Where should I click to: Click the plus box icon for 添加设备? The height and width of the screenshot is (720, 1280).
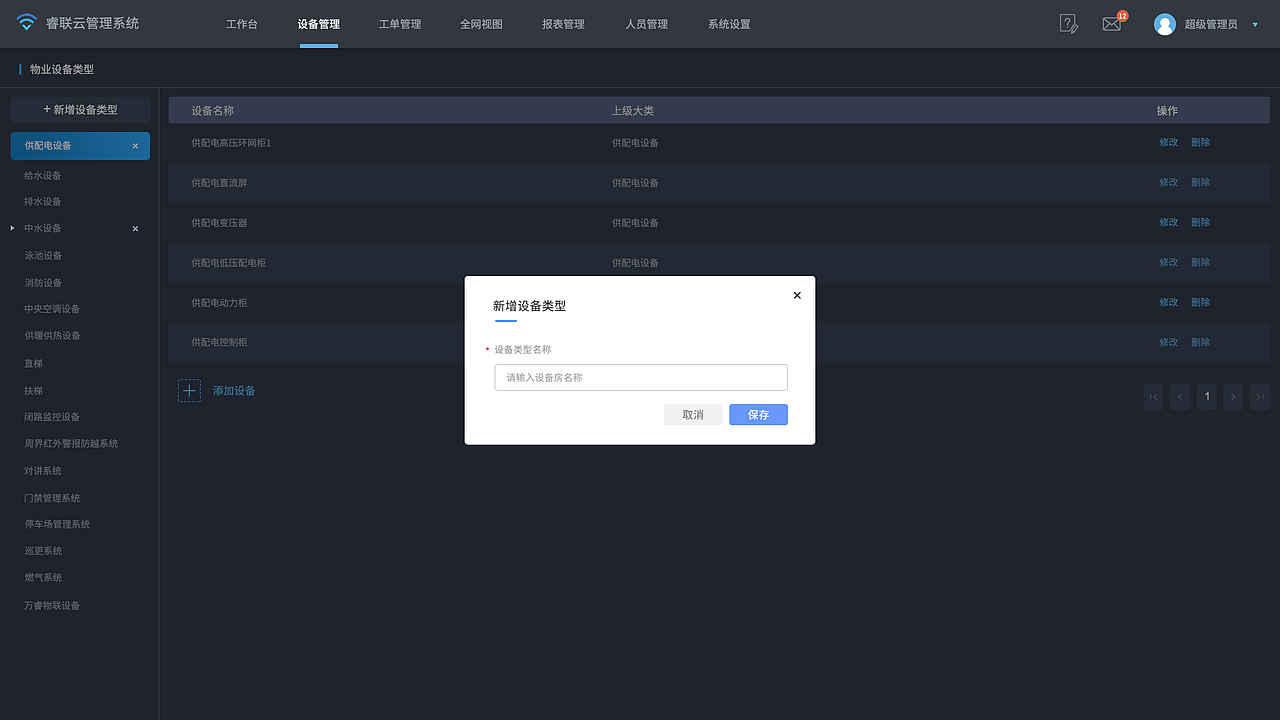[x=189, y=390]
